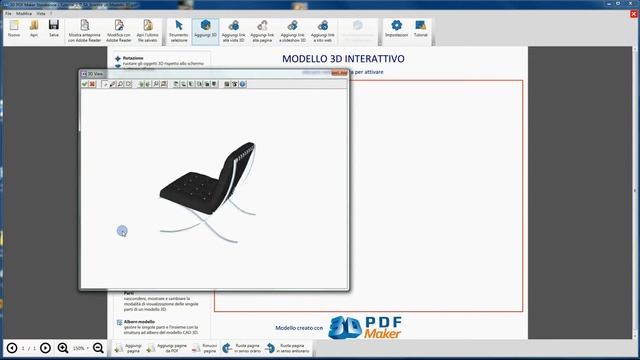Click Rimuovi pagina

204,348
